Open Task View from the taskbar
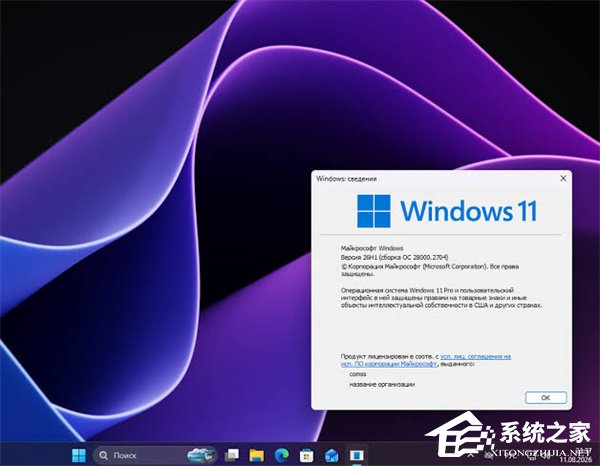The image size is (600, 466). pos(232,455)
